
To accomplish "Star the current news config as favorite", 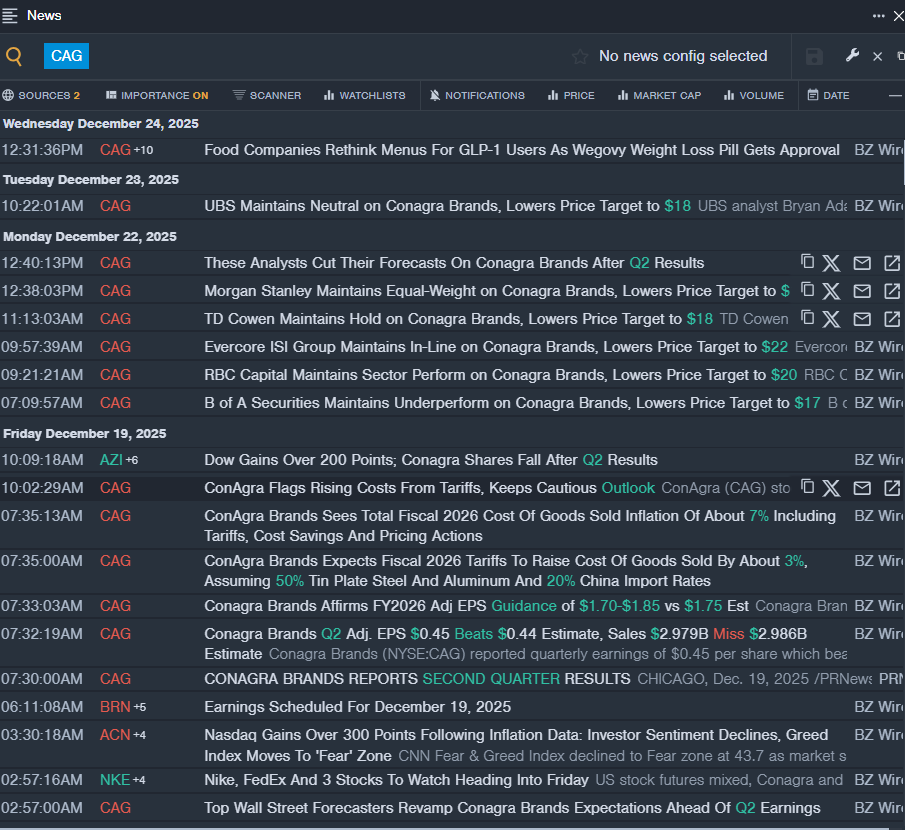I will coord(580,57).
